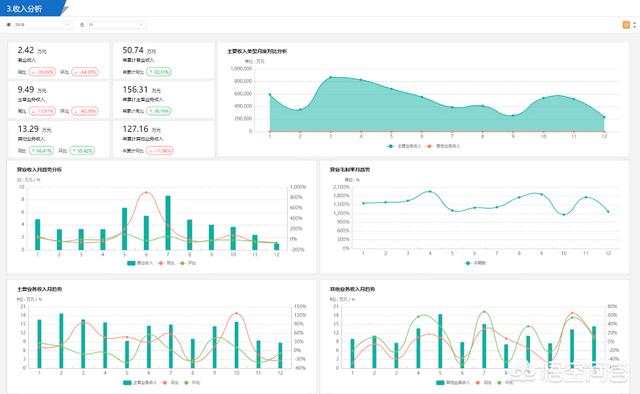
Task: Open the year dropdown showing 2018
Action: point(42,25)
